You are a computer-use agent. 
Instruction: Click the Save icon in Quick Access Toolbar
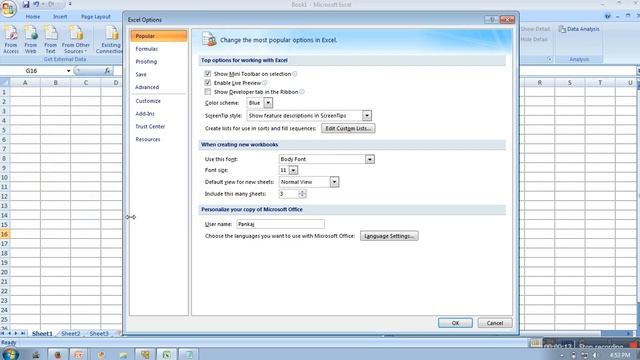[x=26, y=4]
